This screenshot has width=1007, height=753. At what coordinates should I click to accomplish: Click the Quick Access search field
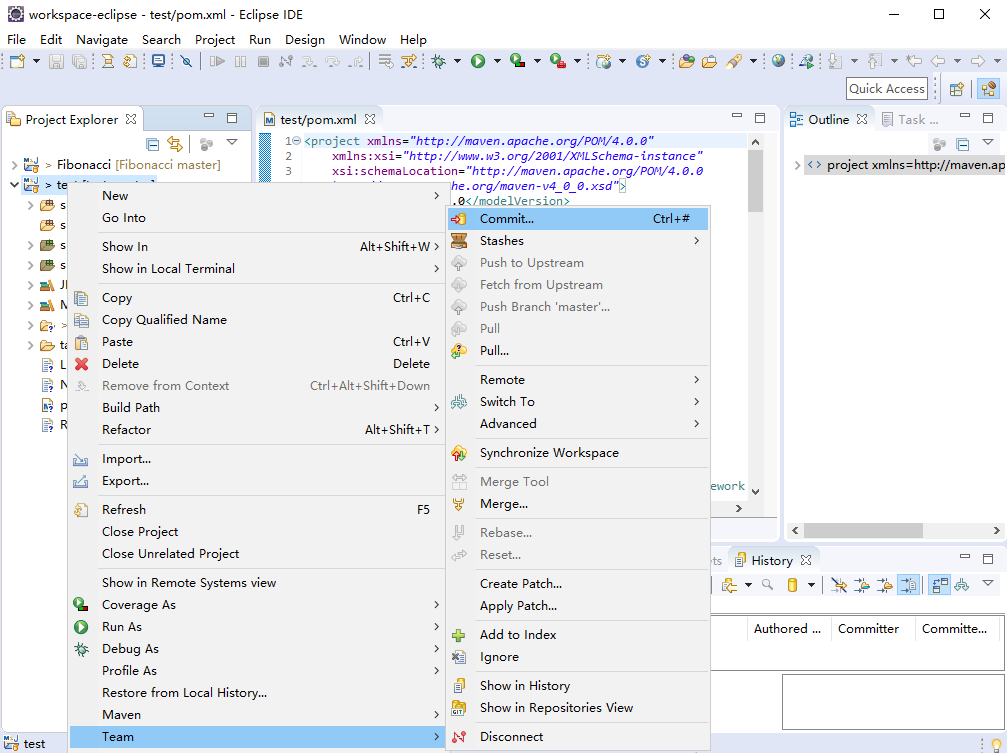tap(887, 89)
